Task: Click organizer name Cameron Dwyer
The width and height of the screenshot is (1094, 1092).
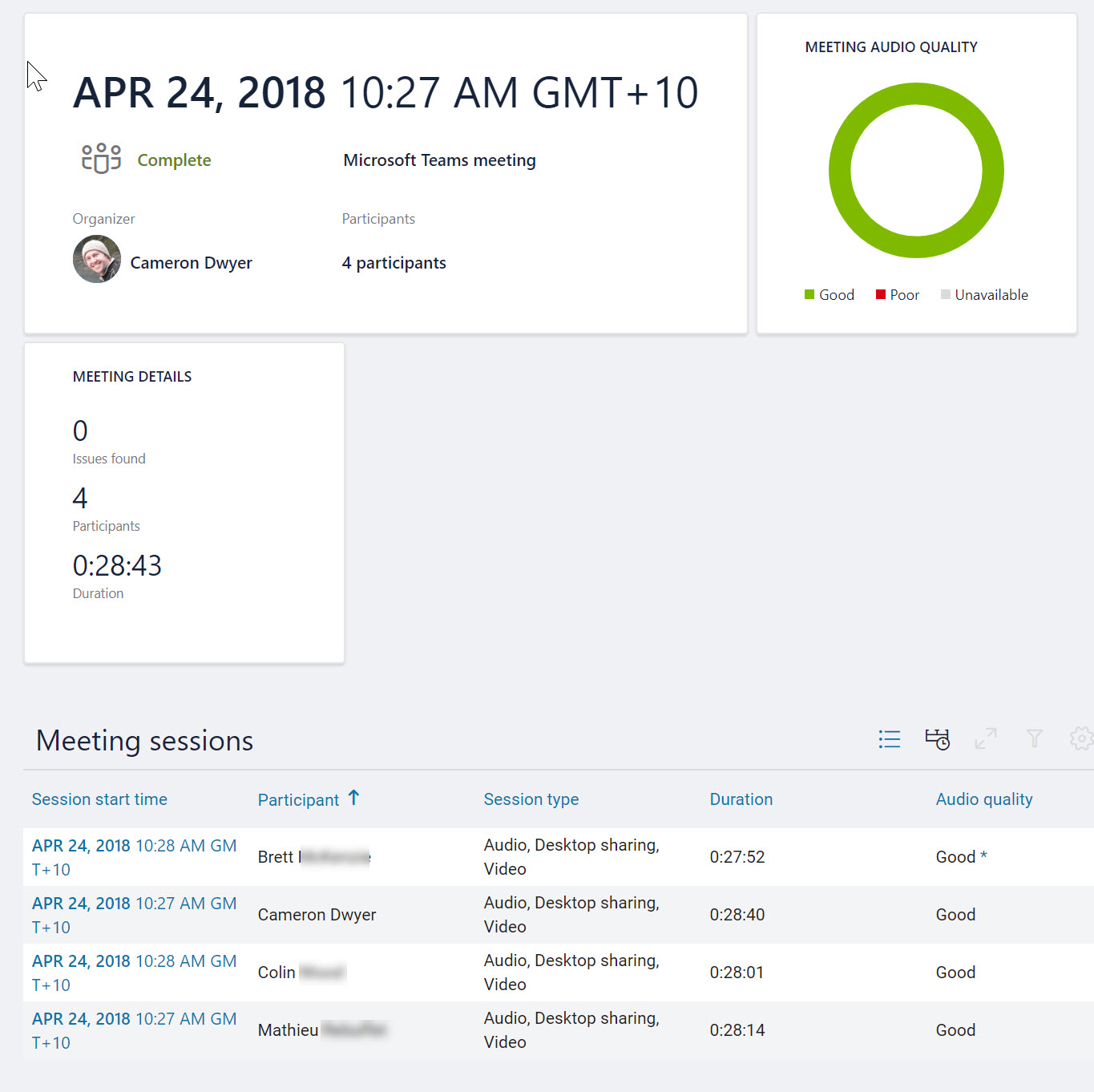Action: coord(191,263)
